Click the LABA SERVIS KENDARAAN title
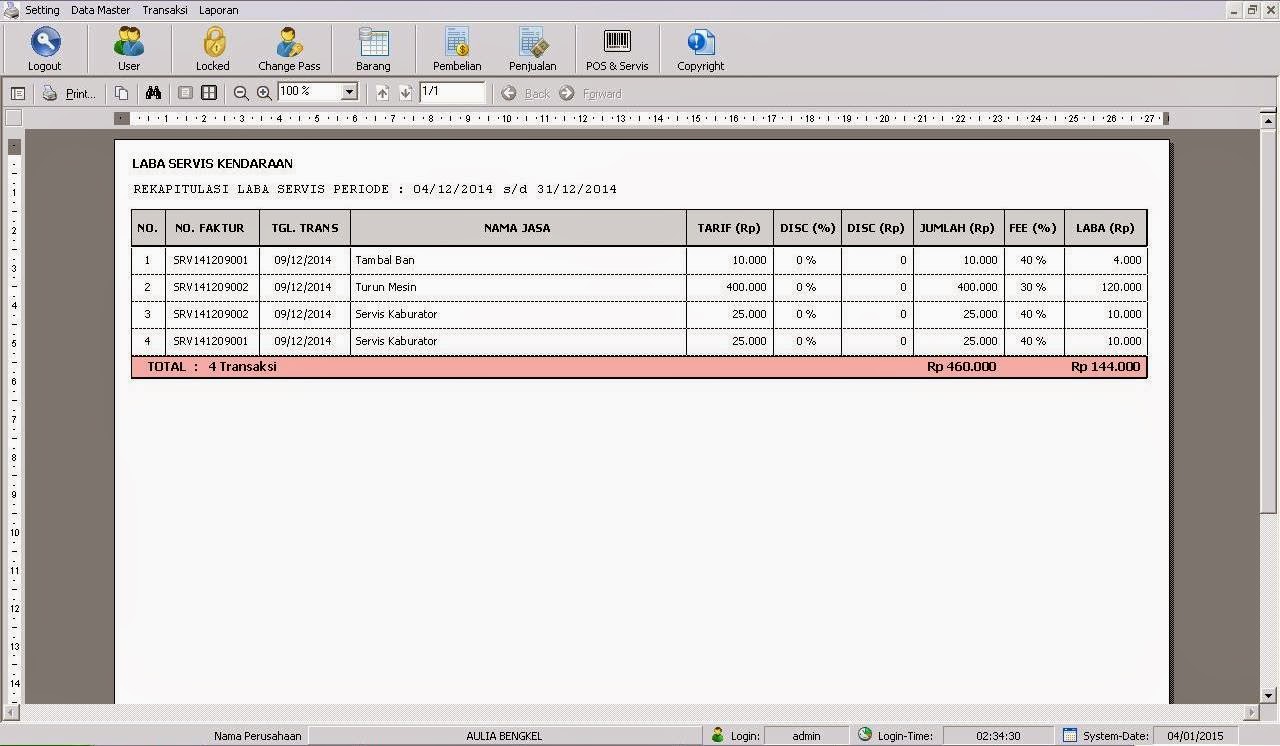Screen dimensions: 1280x746 click(212, 163)
